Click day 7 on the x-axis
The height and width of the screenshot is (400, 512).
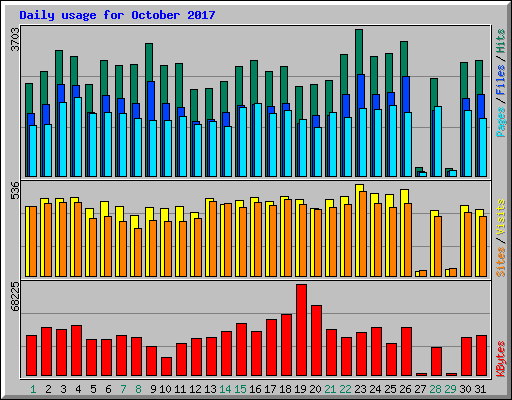pyautogui.click(x=123, y=389)
